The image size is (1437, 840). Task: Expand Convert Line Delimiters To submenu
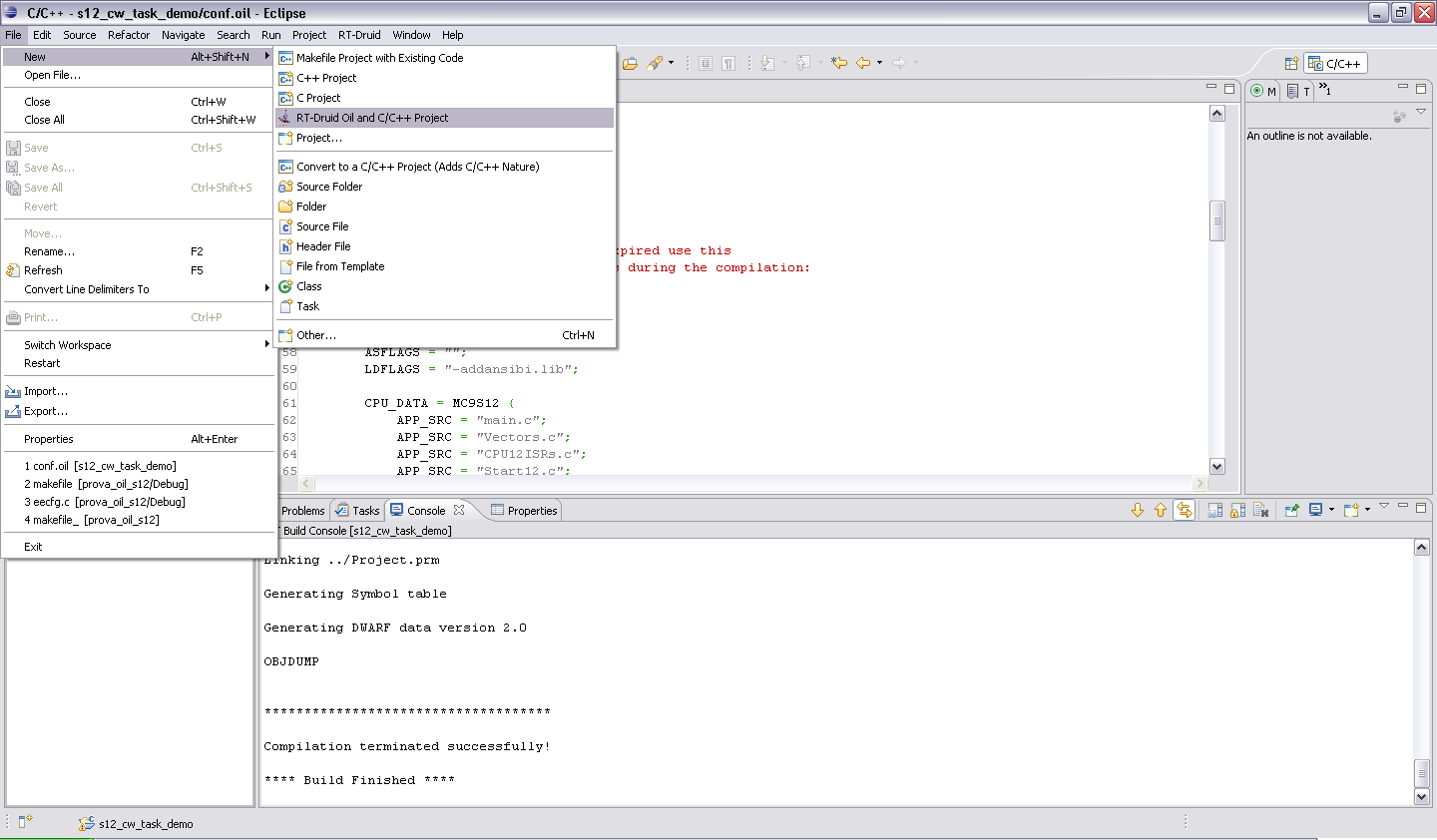139,289
